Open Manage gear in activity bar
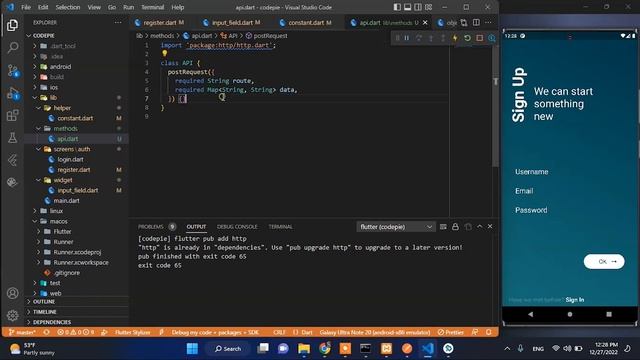 [x=12, y=316]
